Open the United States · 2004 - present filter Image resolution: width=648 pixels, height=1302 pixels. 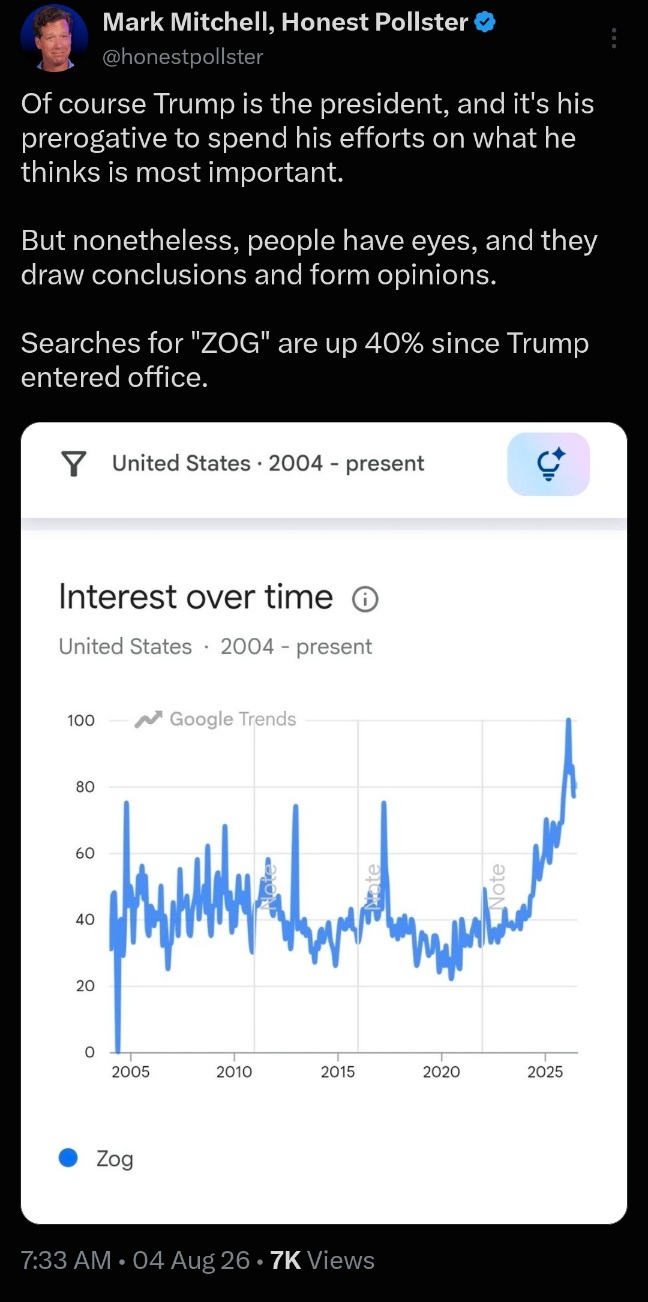click(x=268, y=463)
